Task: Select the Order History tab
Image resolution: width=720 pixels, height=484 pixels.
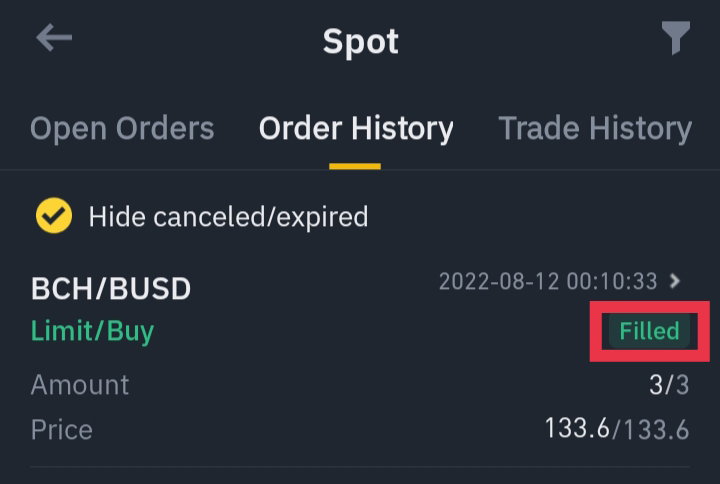Action: coord(356,128)
